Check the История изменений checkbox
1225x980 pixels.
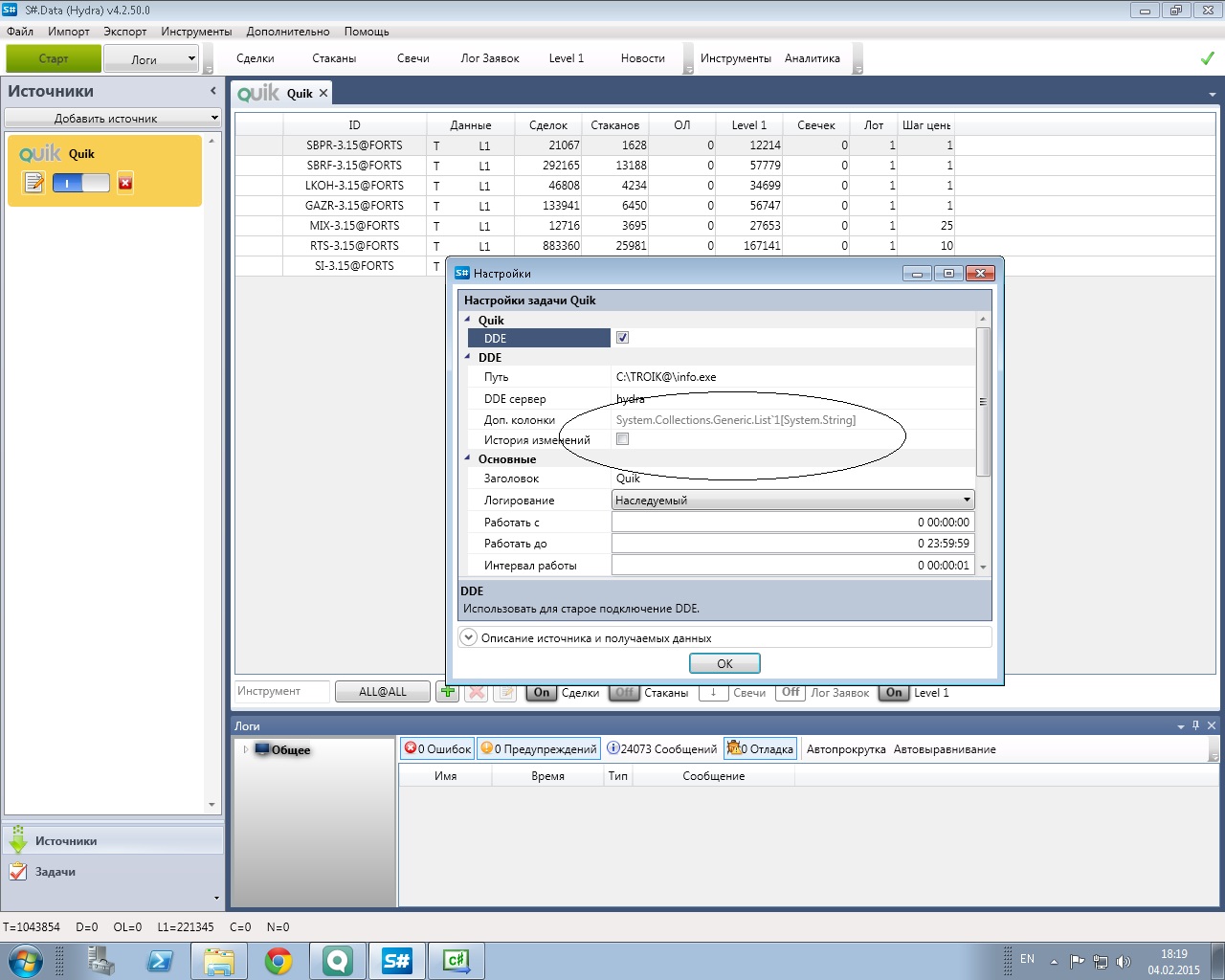(x=623, y=439)
